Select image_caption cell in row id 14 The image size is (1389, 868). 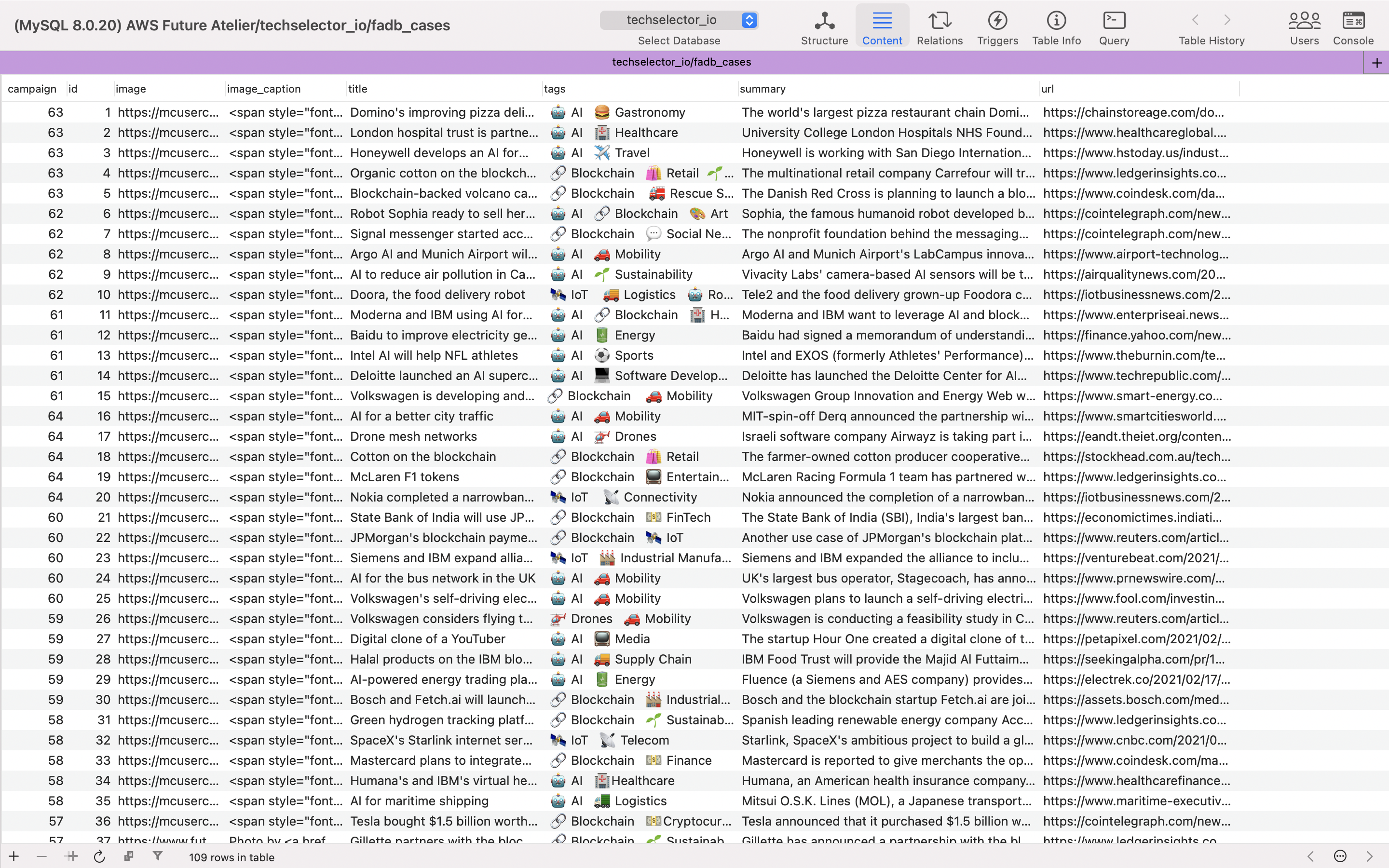pos(286,376)
